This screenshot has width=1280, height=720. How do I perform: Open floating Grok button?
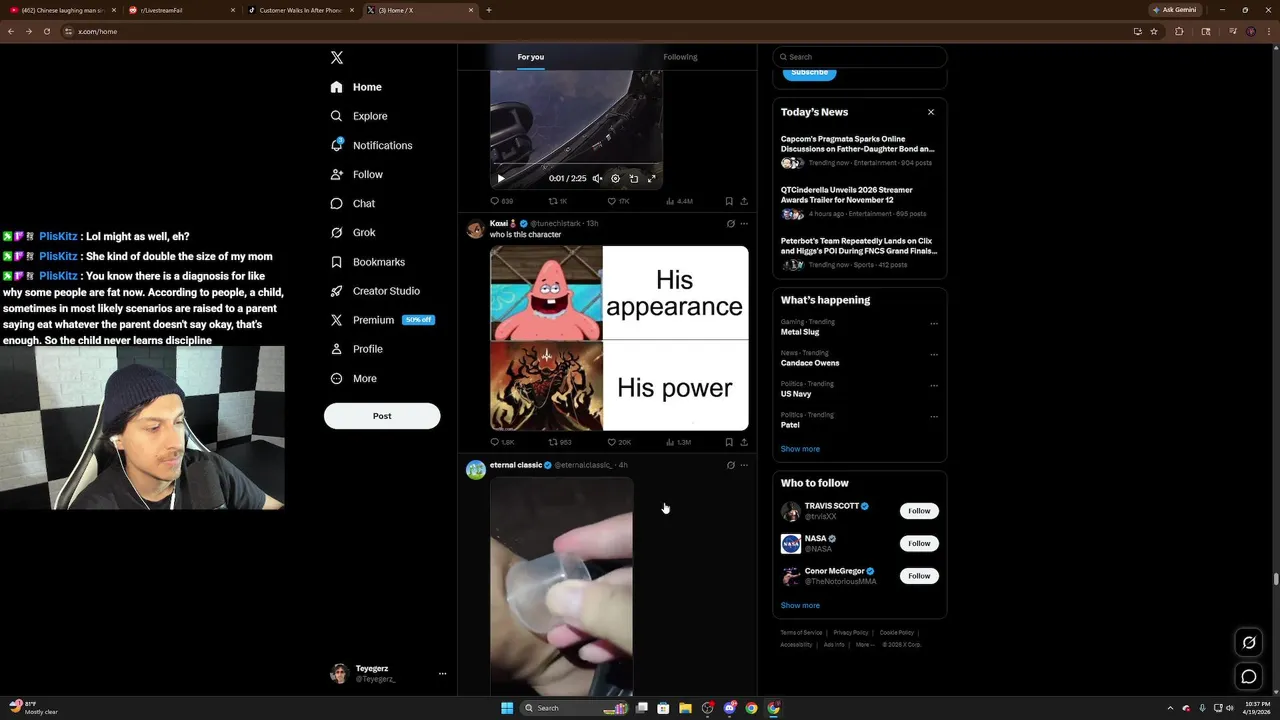pos(1249,643)
